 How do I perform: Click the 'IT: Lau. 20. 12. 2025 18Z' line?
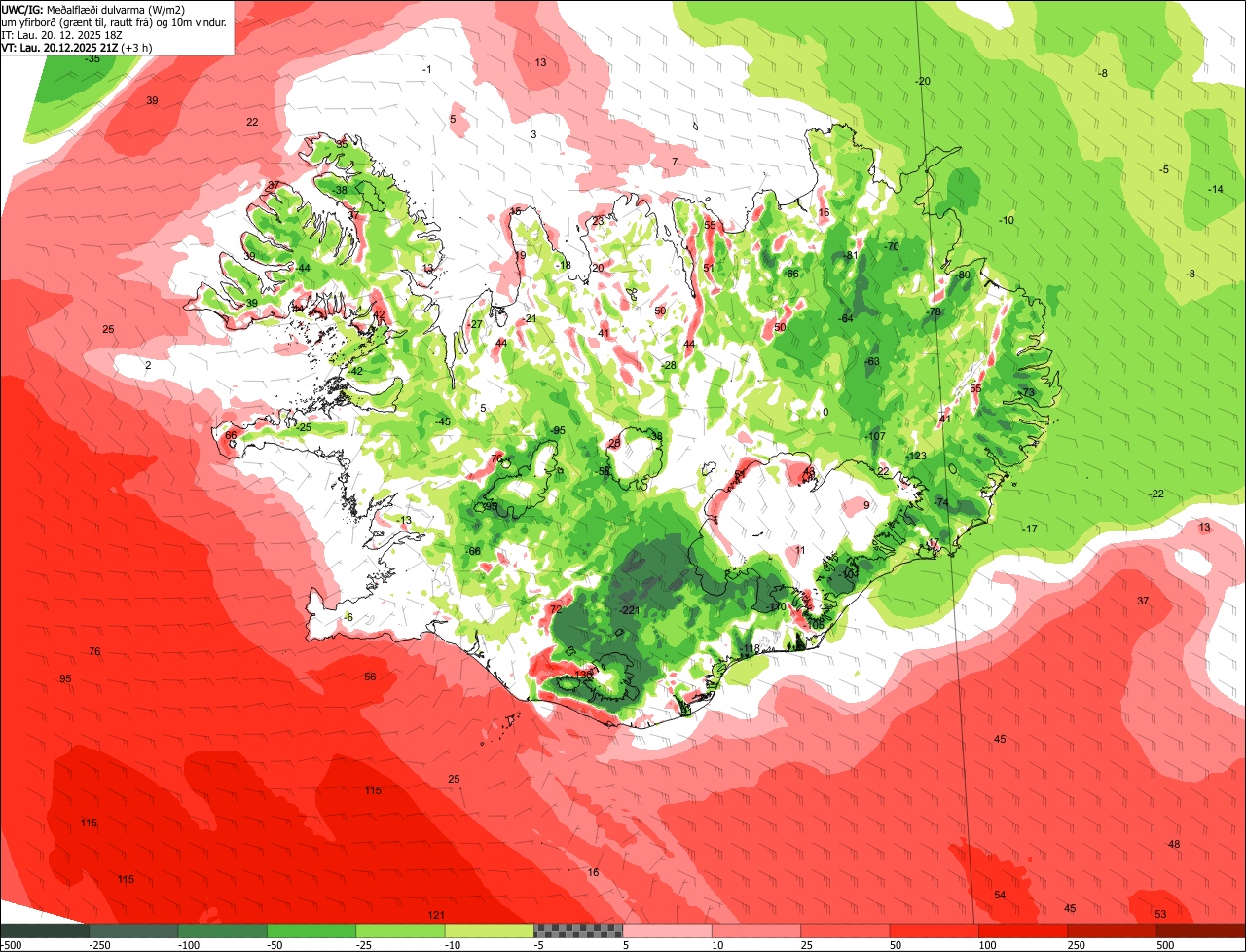coord(62,34)
